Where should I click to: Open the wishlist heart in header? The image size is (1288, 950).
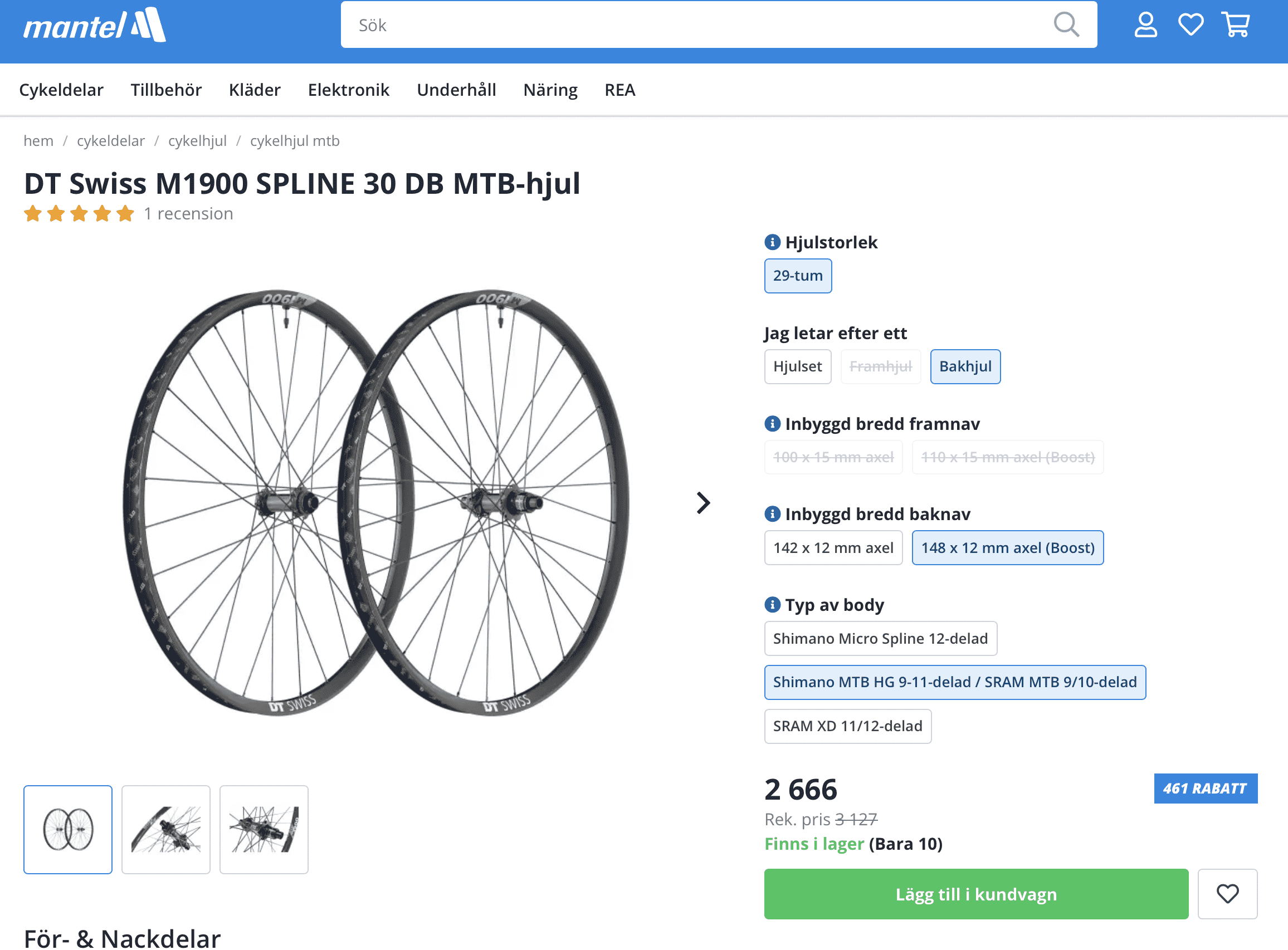pos(1190,25)
